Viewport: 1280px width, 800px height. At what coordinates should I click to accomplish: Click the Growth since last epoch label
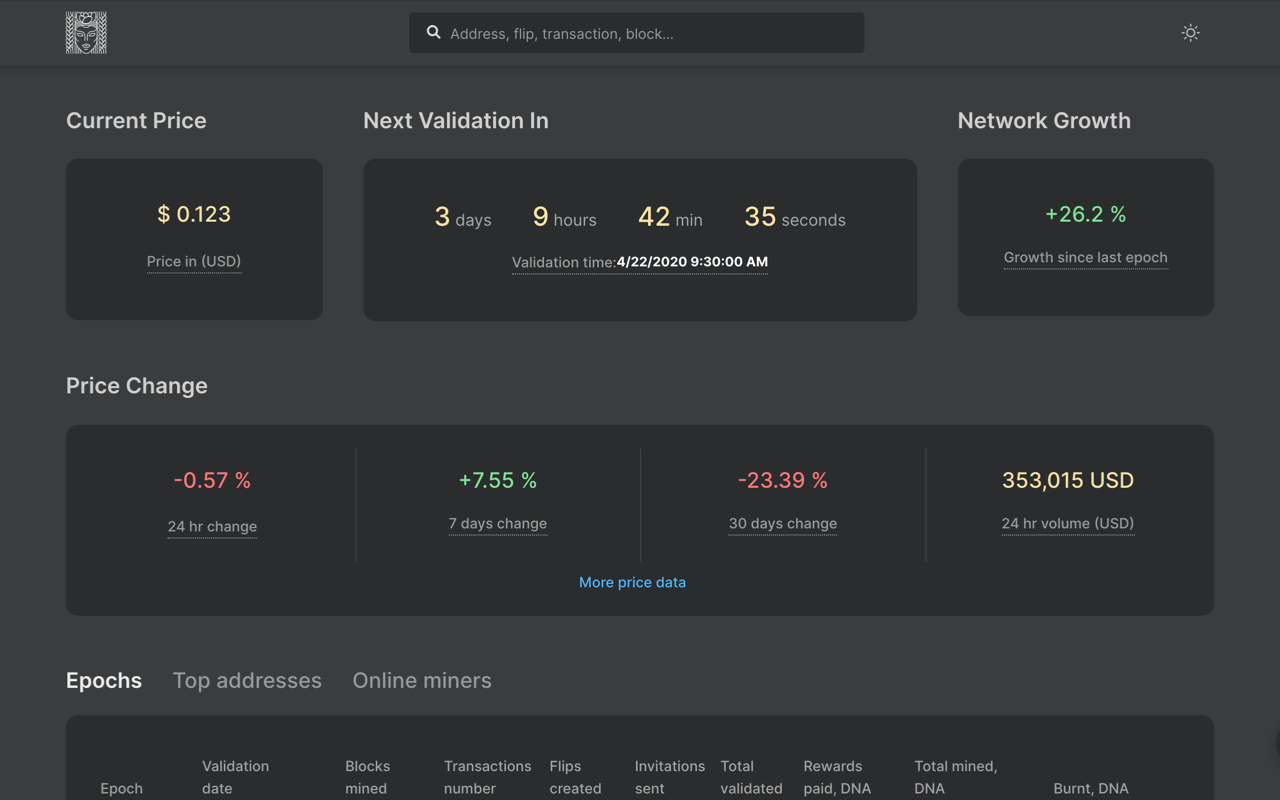(1085, 257)
